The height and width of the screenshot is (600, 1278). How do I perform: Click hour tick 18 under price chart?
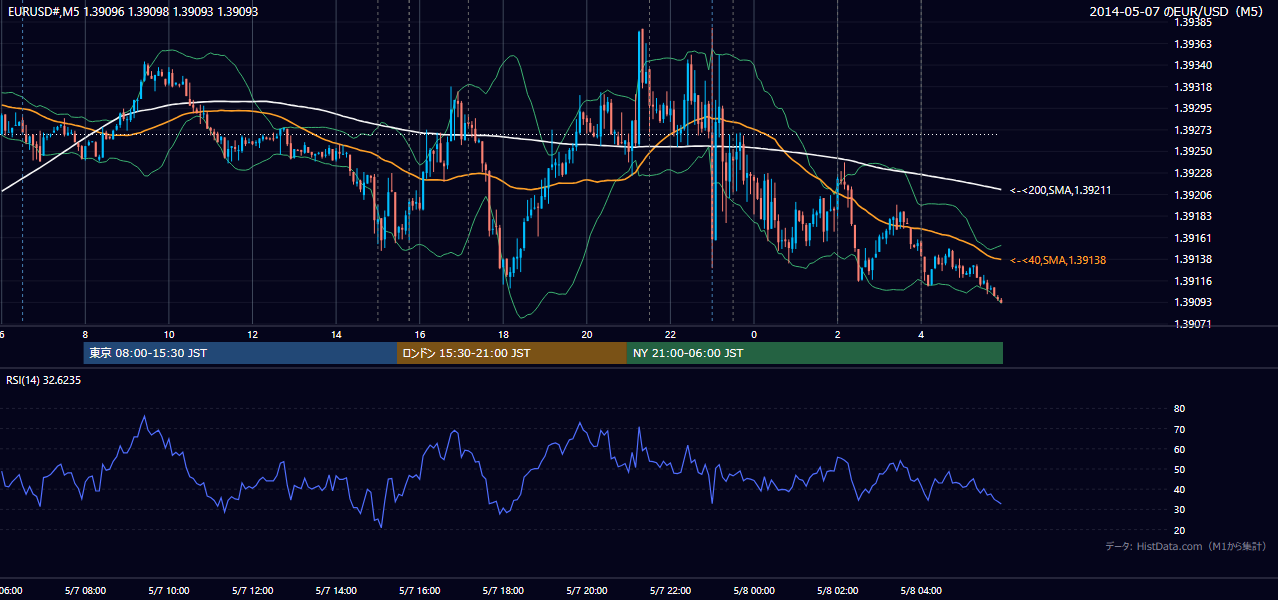point(504,335)
